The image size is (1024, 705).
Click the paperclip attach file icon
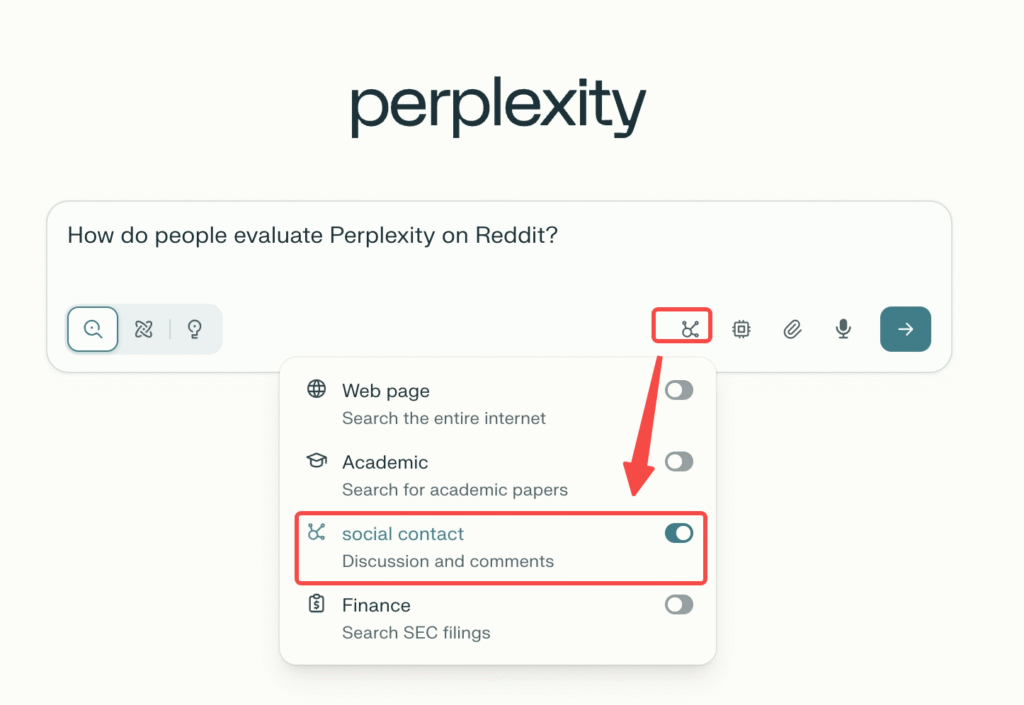point(792,329)
